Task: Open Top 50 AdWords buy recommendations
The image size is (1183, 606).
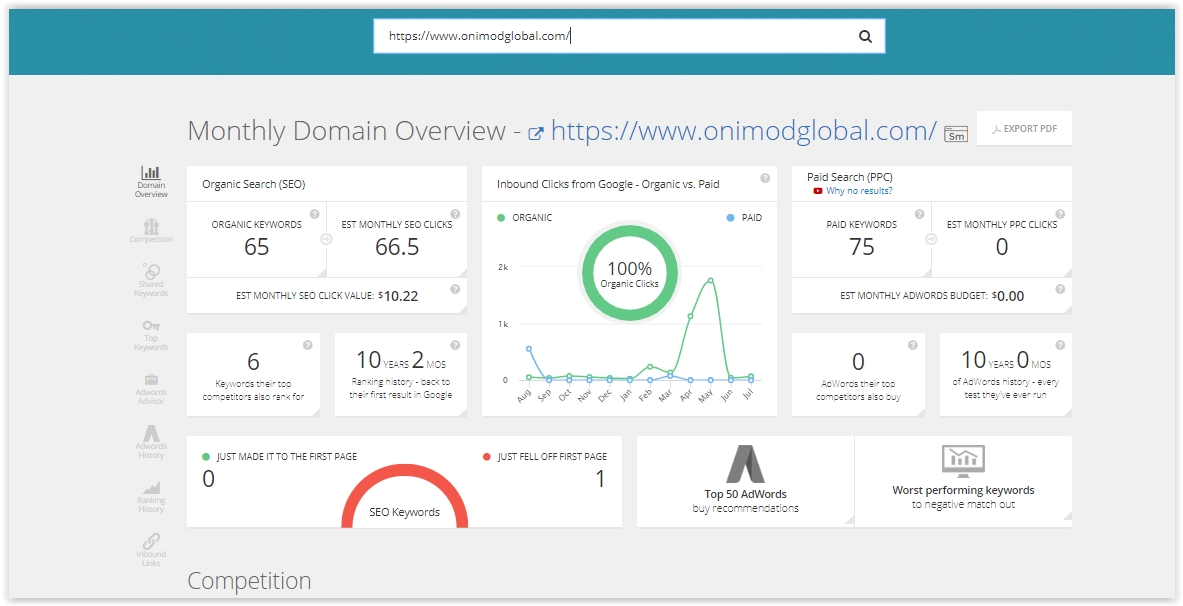Action: pos(745,481)
